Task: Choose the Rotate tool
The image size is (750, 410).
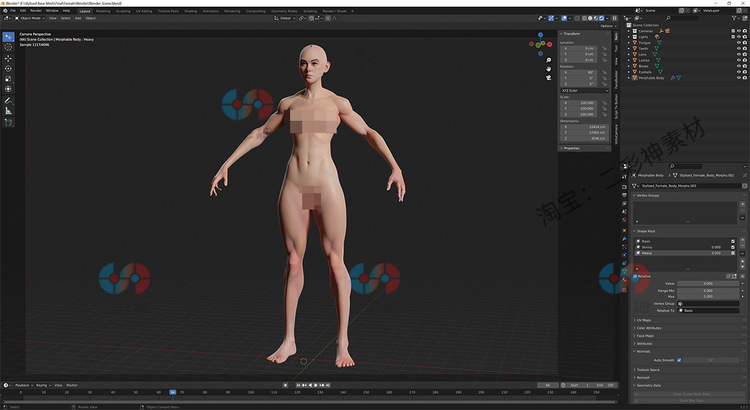Action: tap(8, 68)
